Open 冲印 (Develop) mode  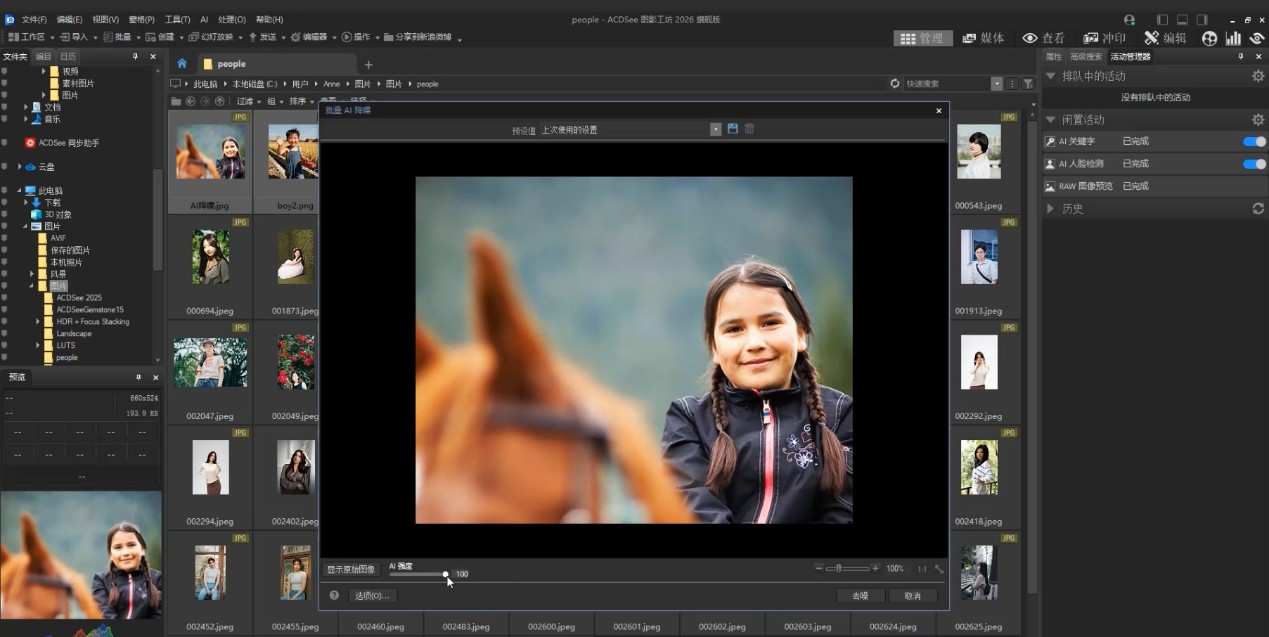click(1104, 38)
